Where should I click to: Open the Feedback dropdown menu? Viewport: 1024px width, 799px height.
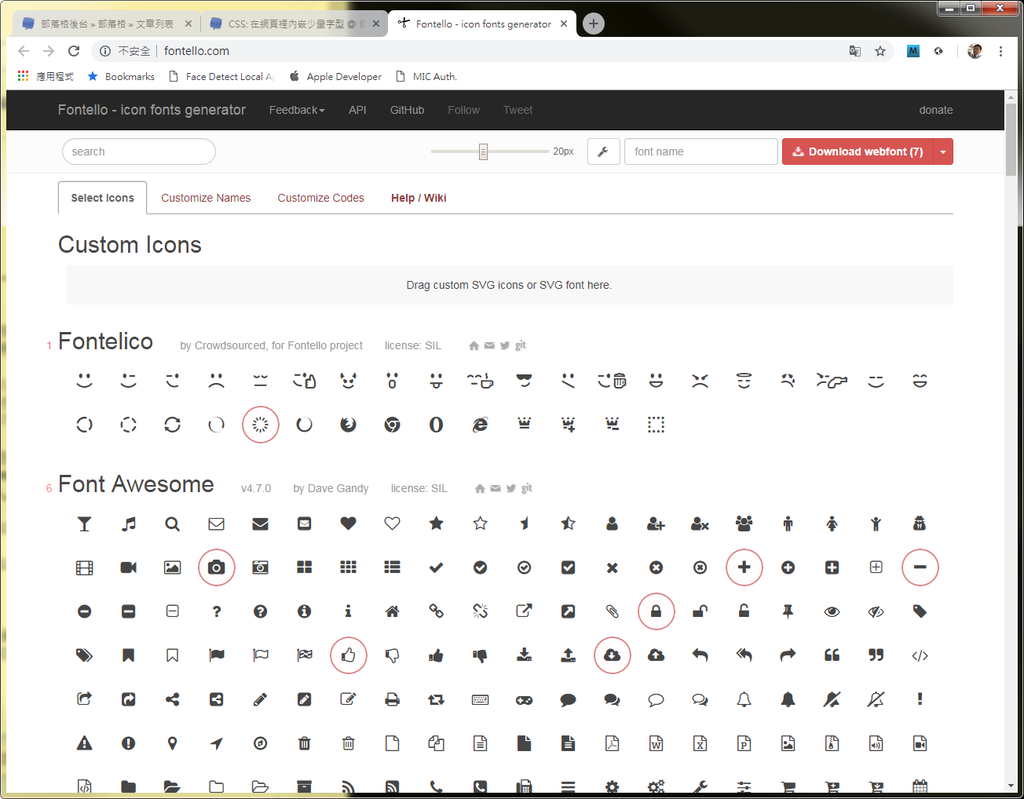click(x=296, y=110)
